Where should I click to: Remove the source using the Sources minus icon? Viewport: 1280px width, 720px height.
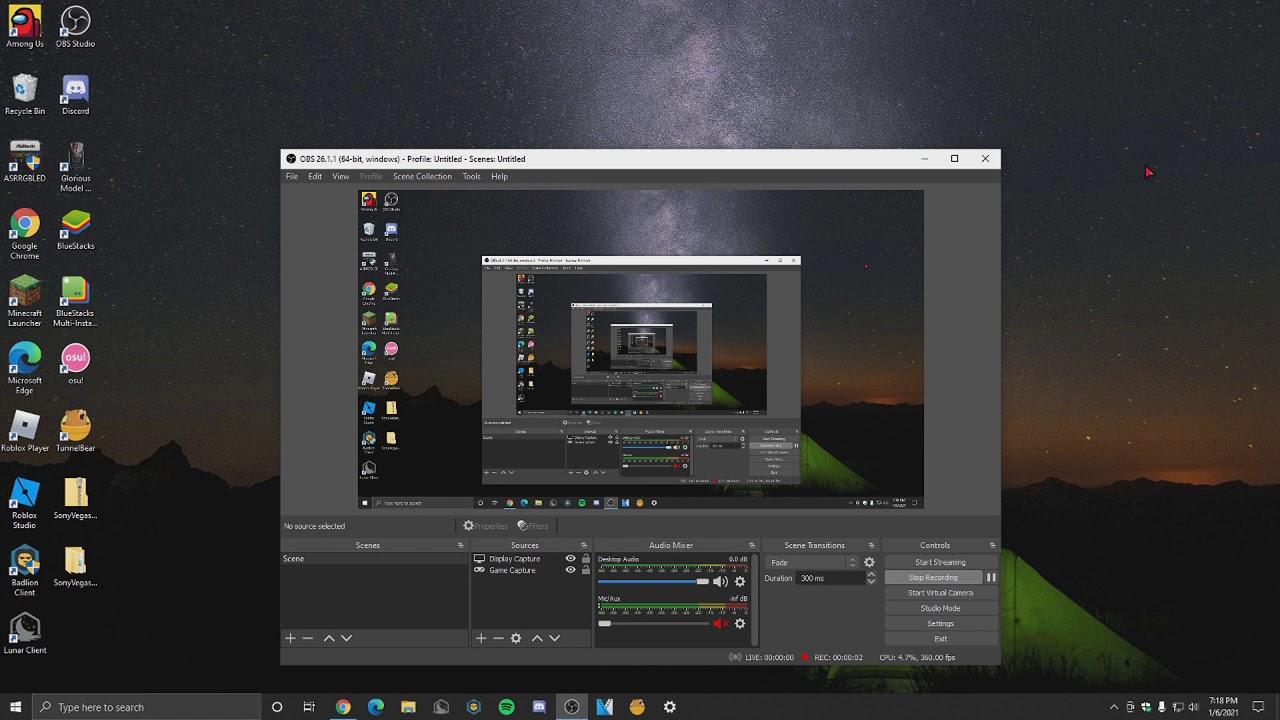[x=498, y=638]
